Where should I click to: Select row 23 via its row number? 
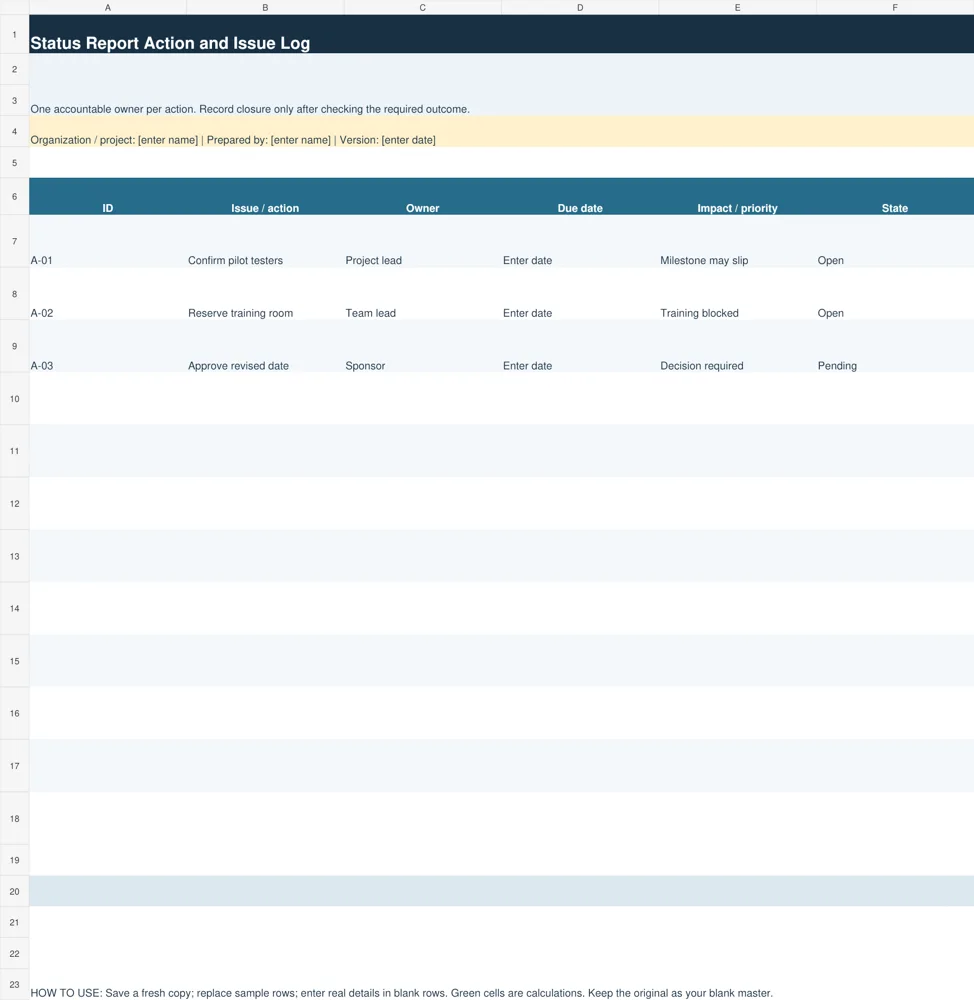(14, 985)
